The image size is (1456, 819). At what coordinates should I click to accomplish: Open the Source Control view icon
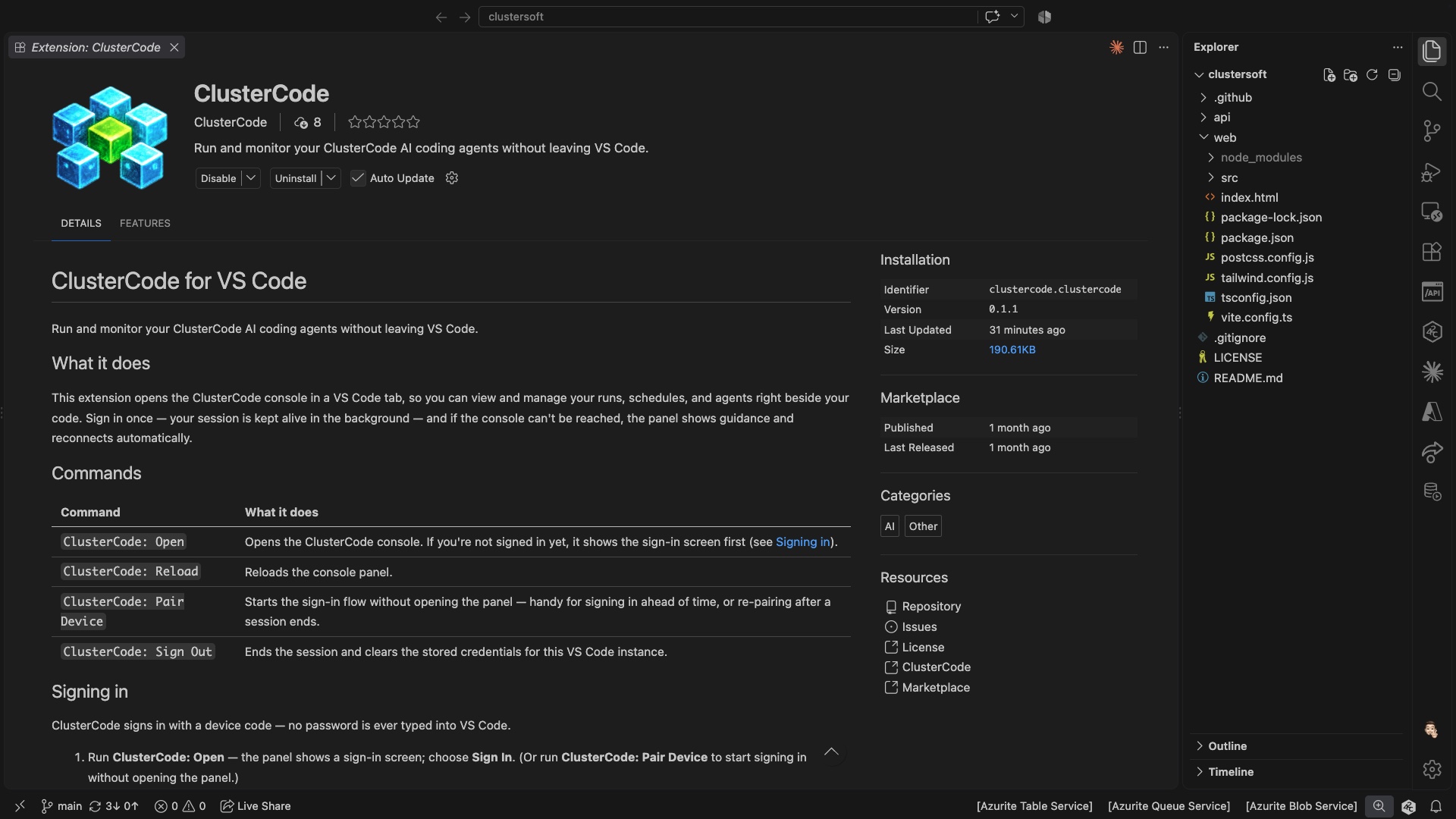[1432, 131]
